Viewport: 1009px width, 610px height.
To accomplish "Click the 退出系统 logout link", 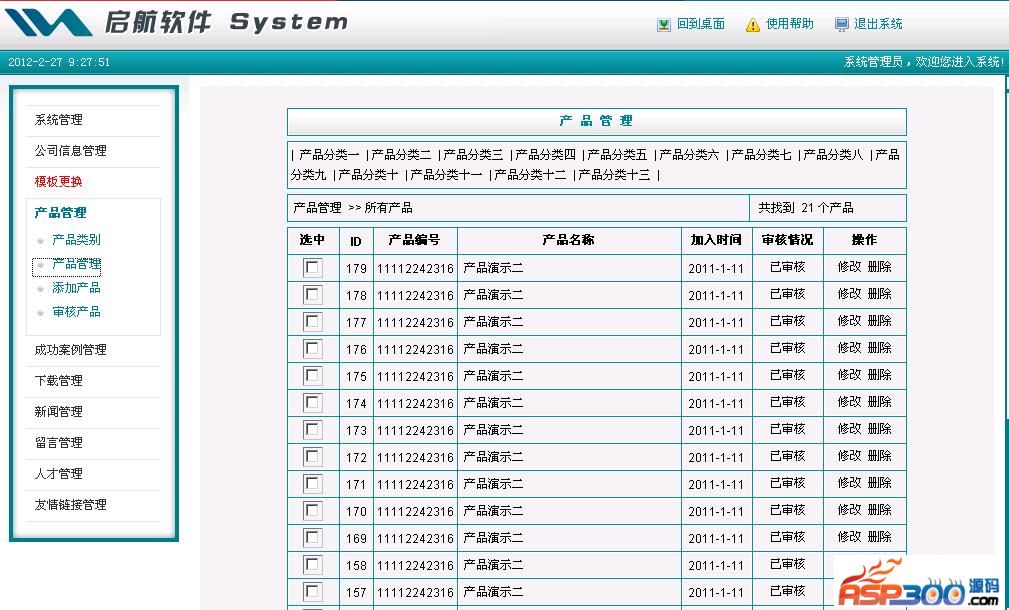I will point(877,24).
